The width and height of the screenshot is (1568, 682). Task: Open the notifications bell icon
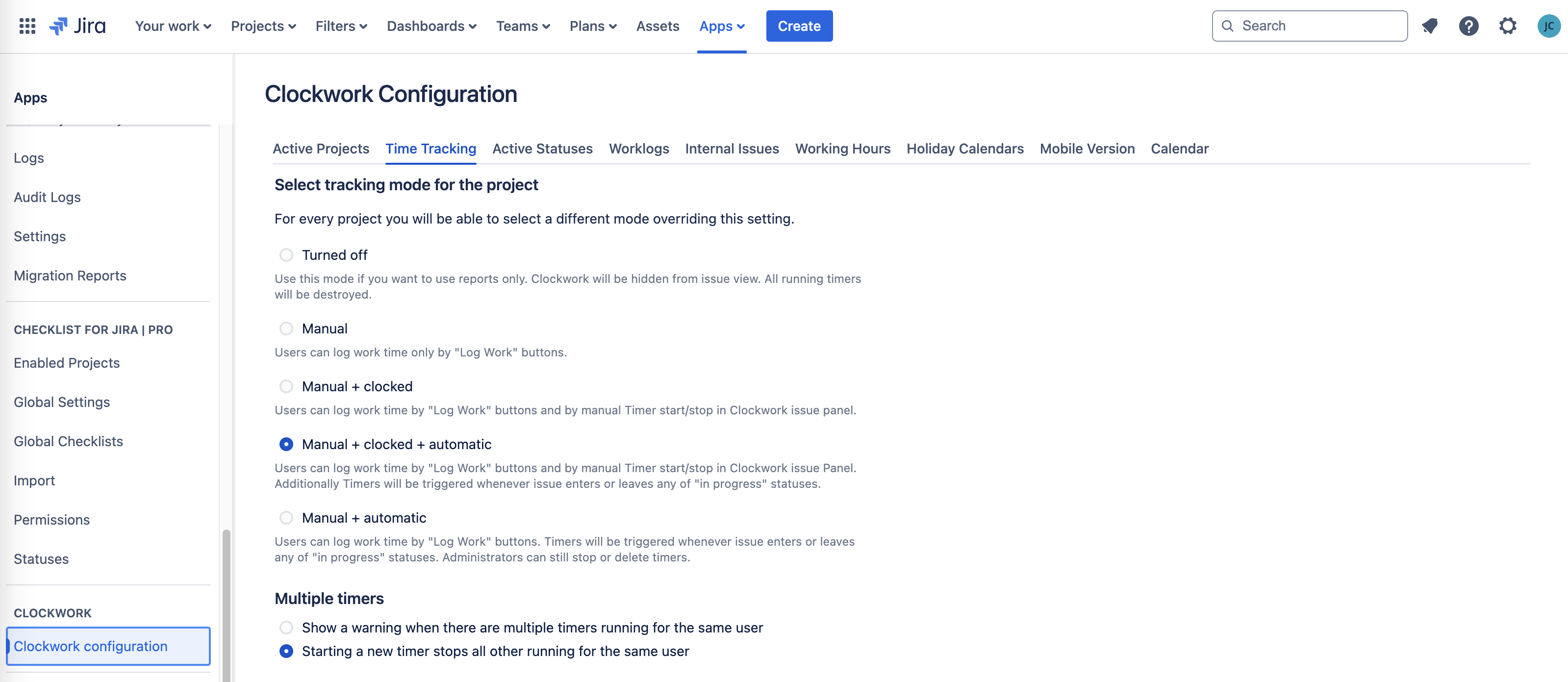click(x=1429, y=26)
